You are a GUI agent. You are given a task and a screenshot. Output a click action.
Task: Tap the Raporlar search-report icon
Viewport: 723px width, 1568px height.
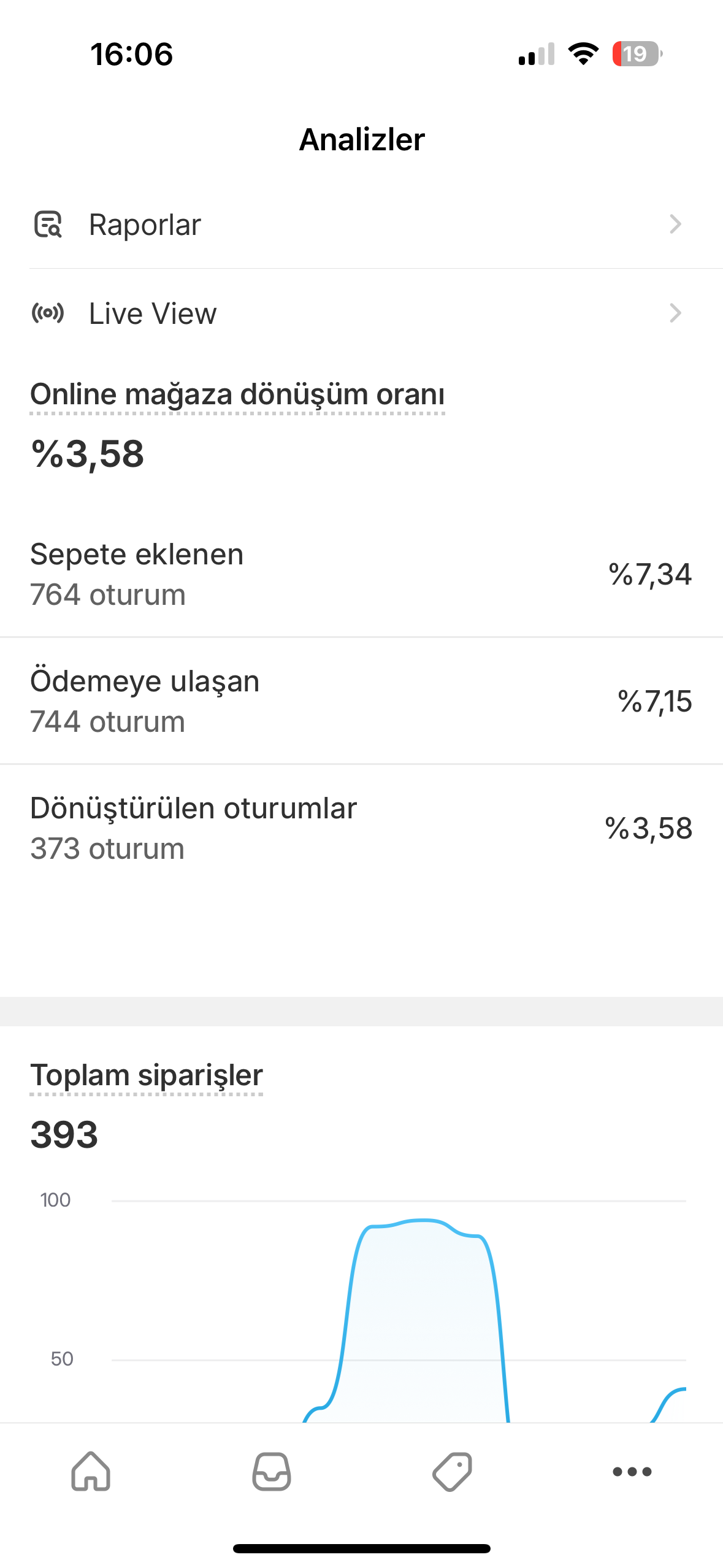tap(48, 225)
